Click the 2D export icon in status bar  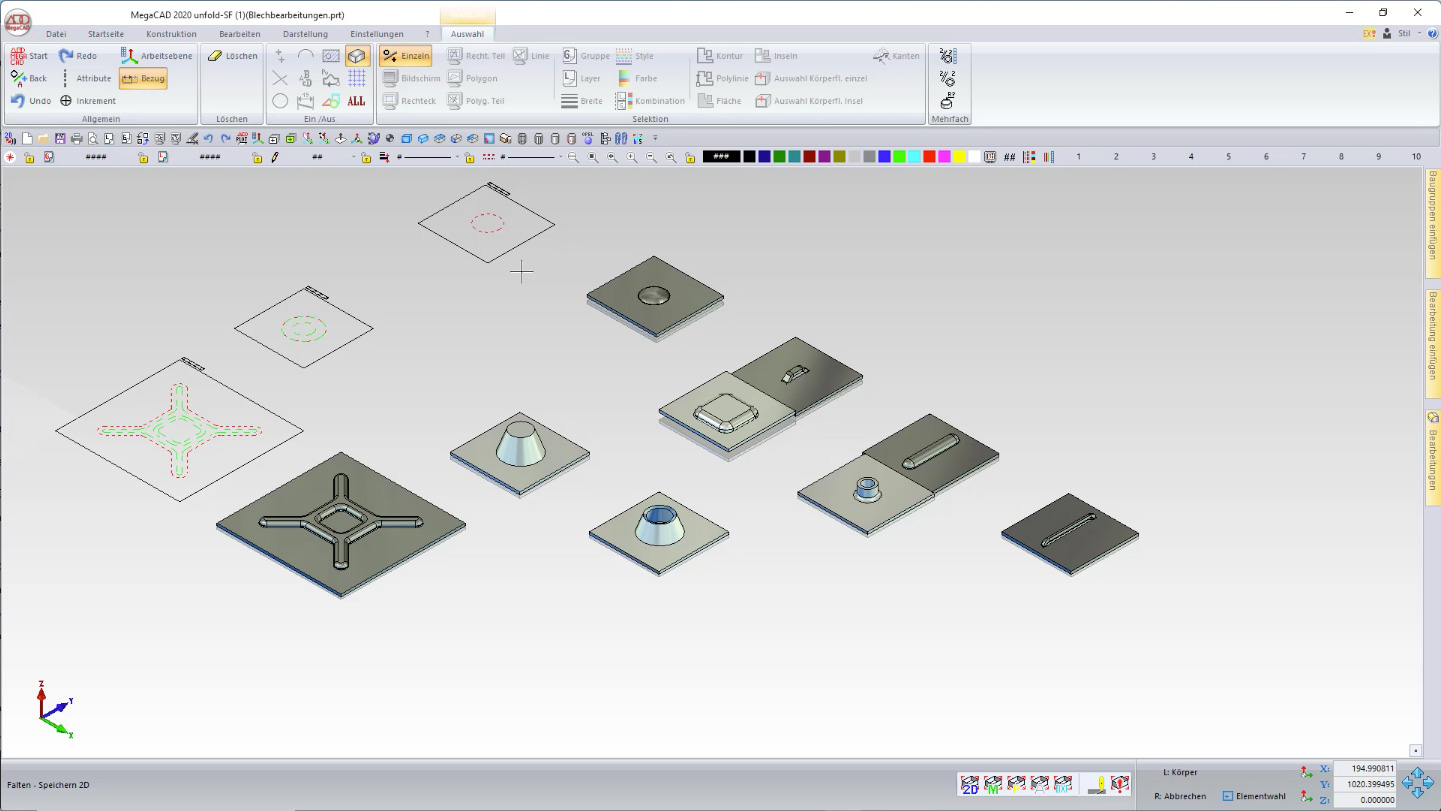click(969, 785)
